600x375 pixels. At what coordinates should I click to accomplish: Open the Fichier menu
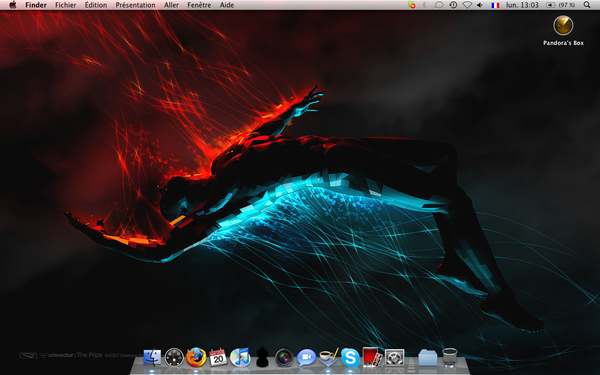[x=66, y=5]
